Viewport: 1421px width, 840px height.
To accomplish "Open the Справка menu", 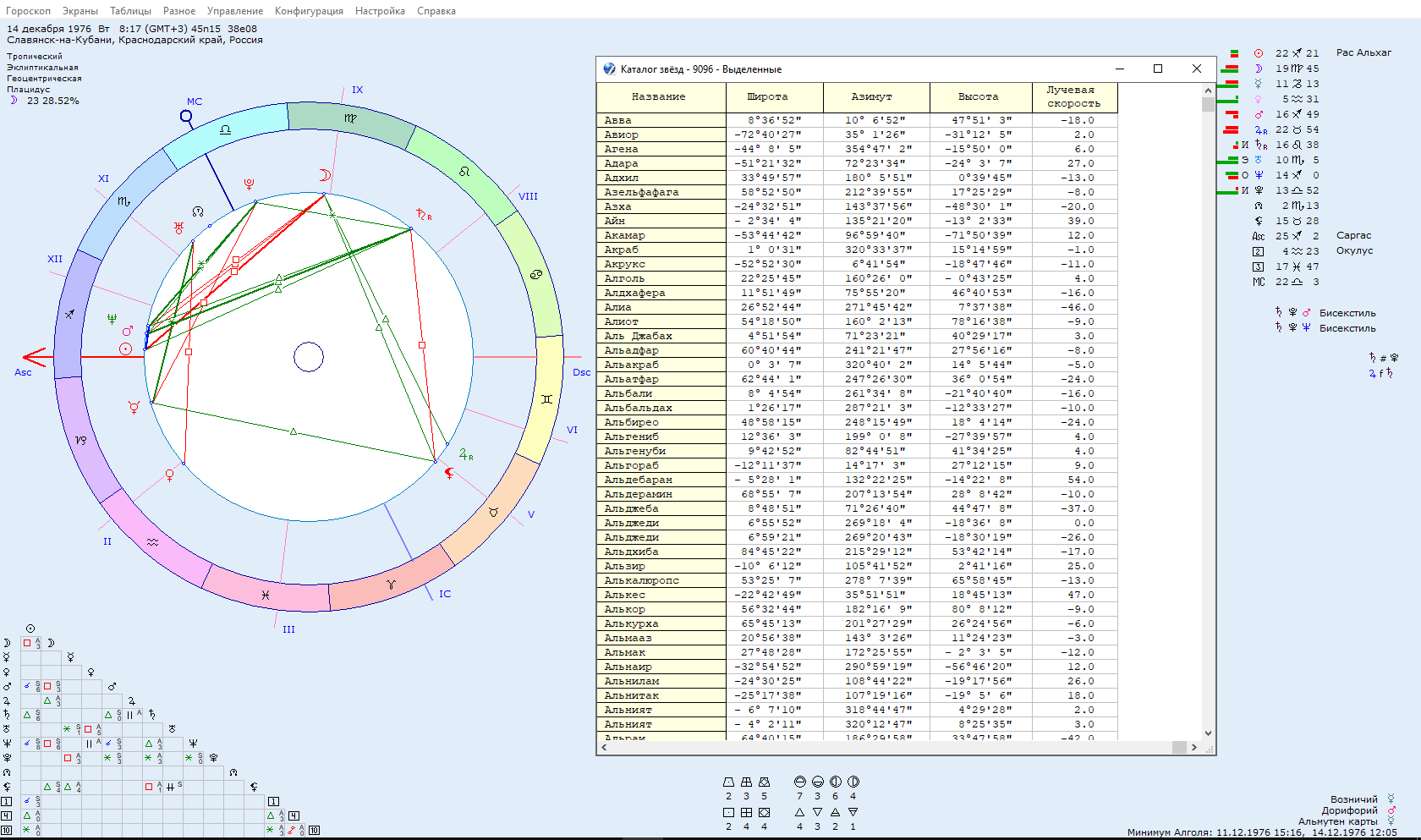I will tap(436, 11).
